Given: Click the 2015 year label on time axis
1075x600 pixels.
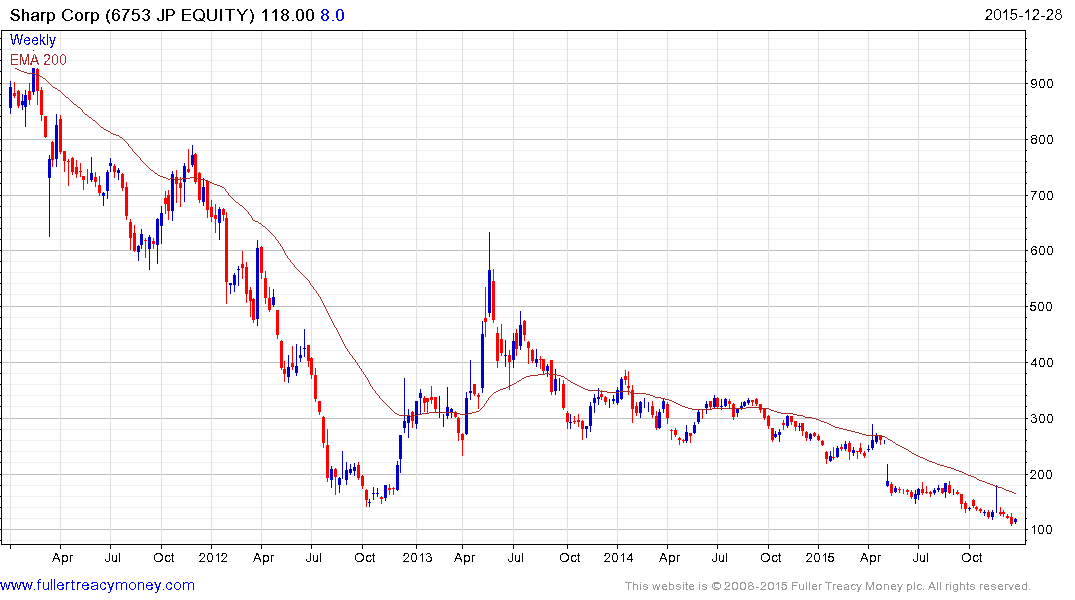Looking at the screenshot, I should (x=820, y=557).
